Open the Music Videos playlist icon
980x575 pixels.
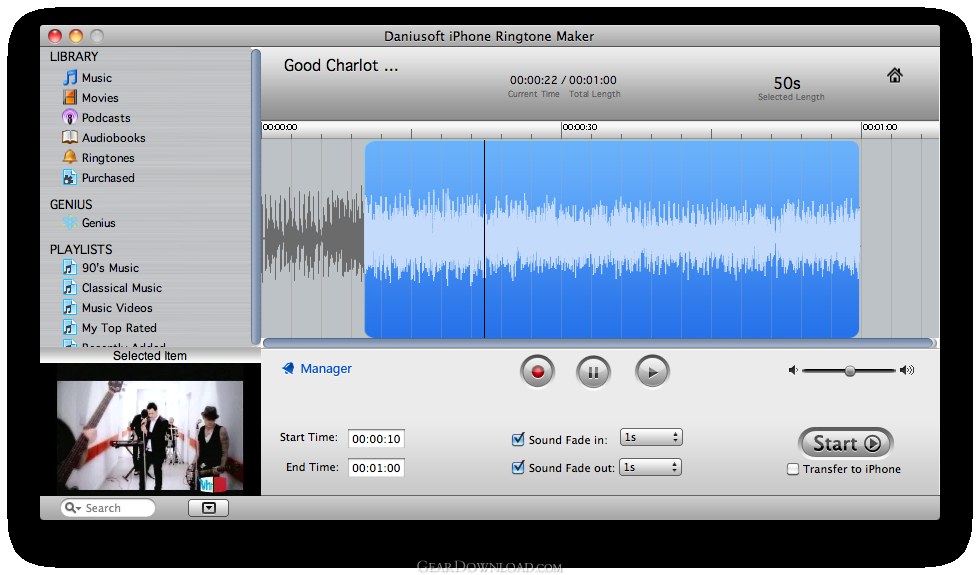click(70, 308)
